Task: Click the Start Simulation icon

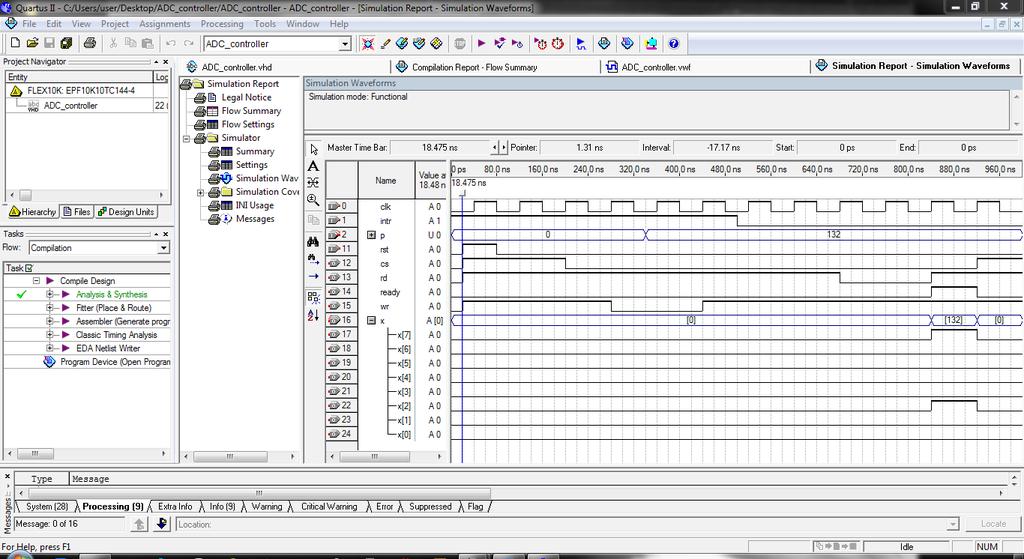Action: [581, 43]
